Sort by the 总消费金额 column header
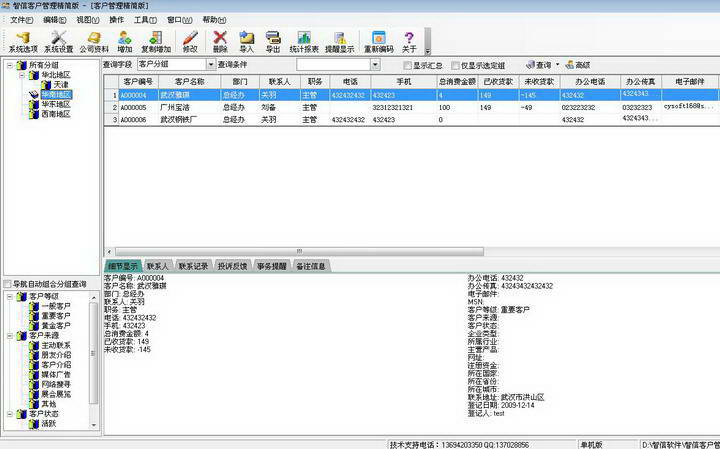Screen dimensions: 720x449 457,82
